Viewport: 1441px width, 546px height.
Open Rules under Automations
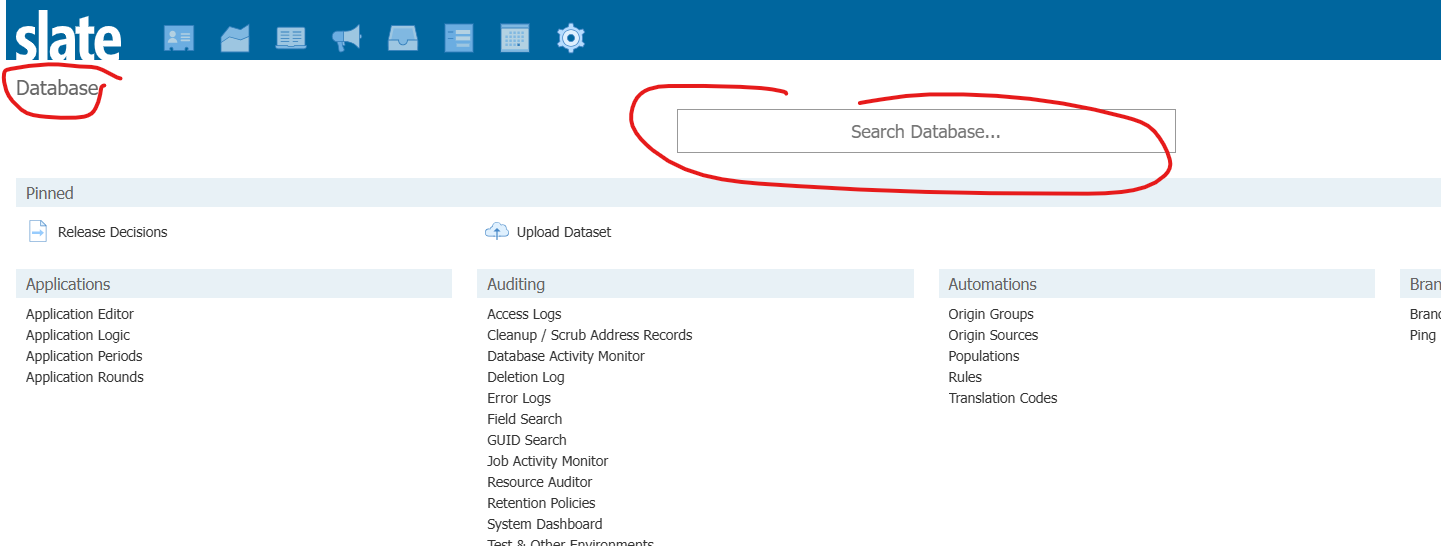click(x=965, y=377)
